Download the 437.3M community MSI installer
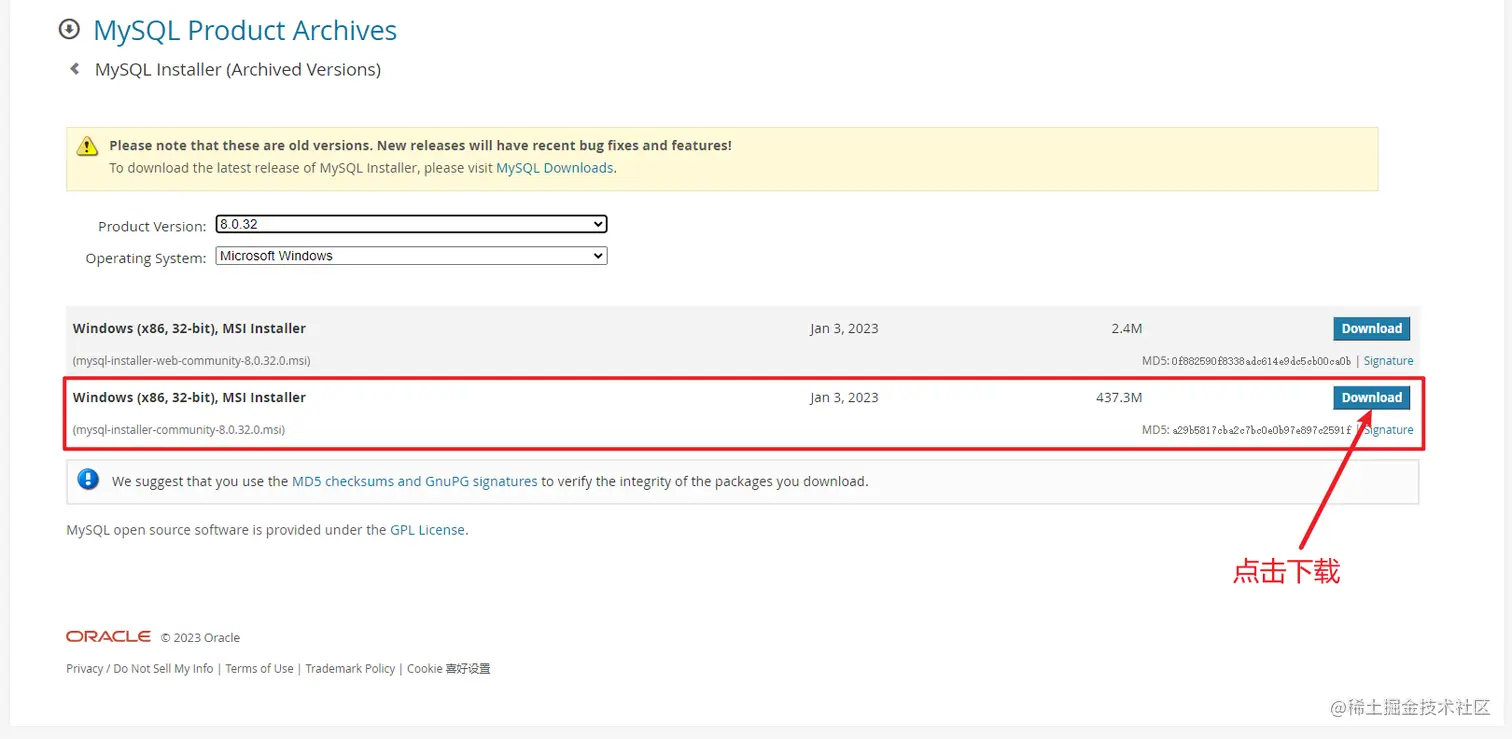 pos(1371,397)
